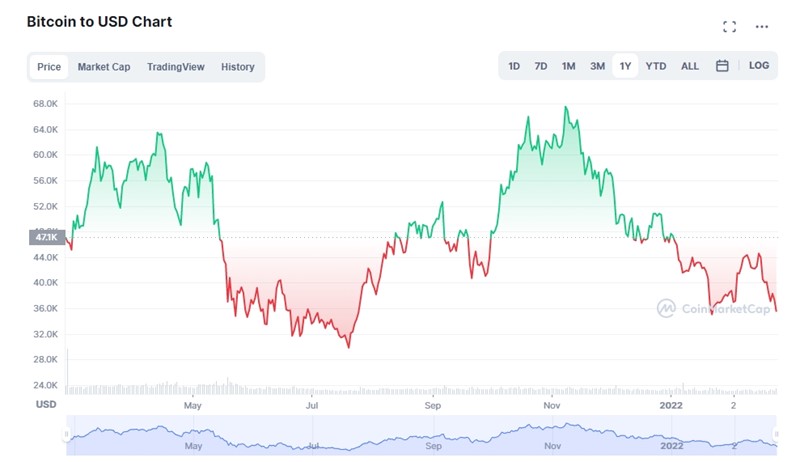This screenshot has width=800, height=462.
Task: Show ALL time price history
Action: coord(690,66)
